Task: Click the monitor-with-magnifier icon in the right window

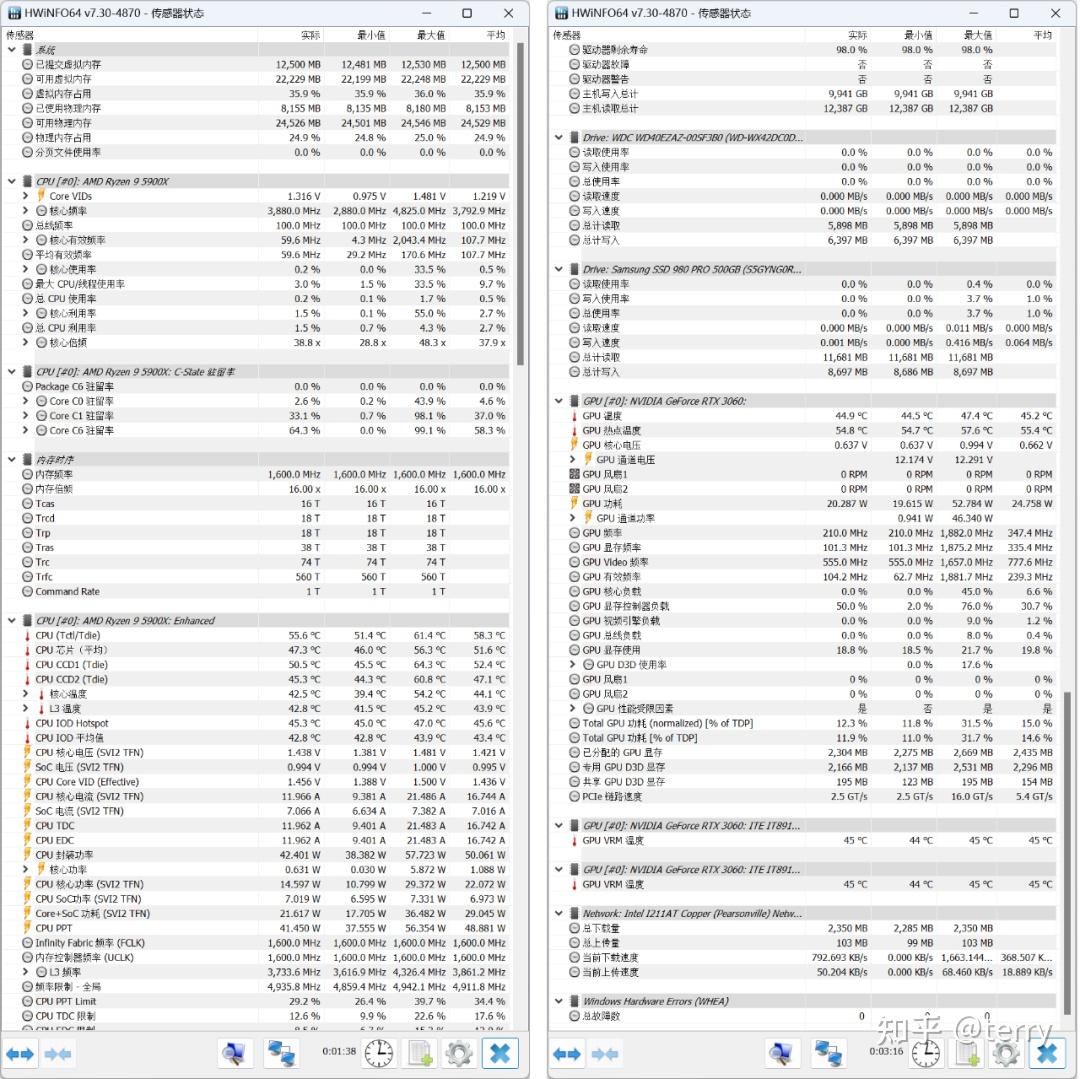Action: (781, 1053)
